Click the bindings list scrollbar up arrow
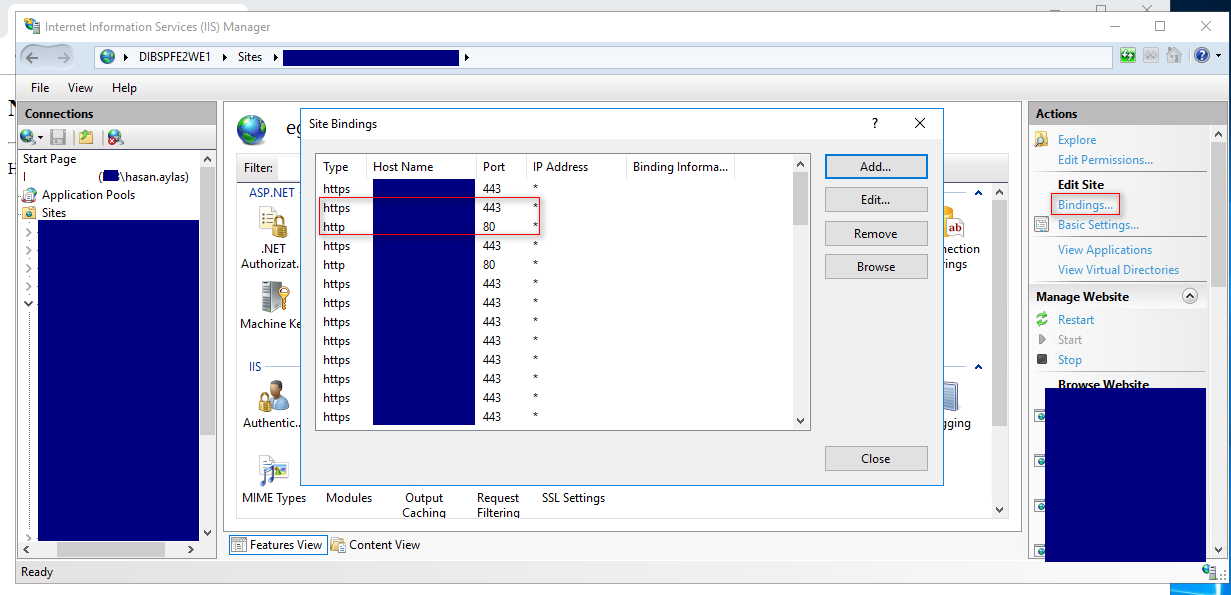This screenshot has width=1231, height=595. [x=800, y=163]
